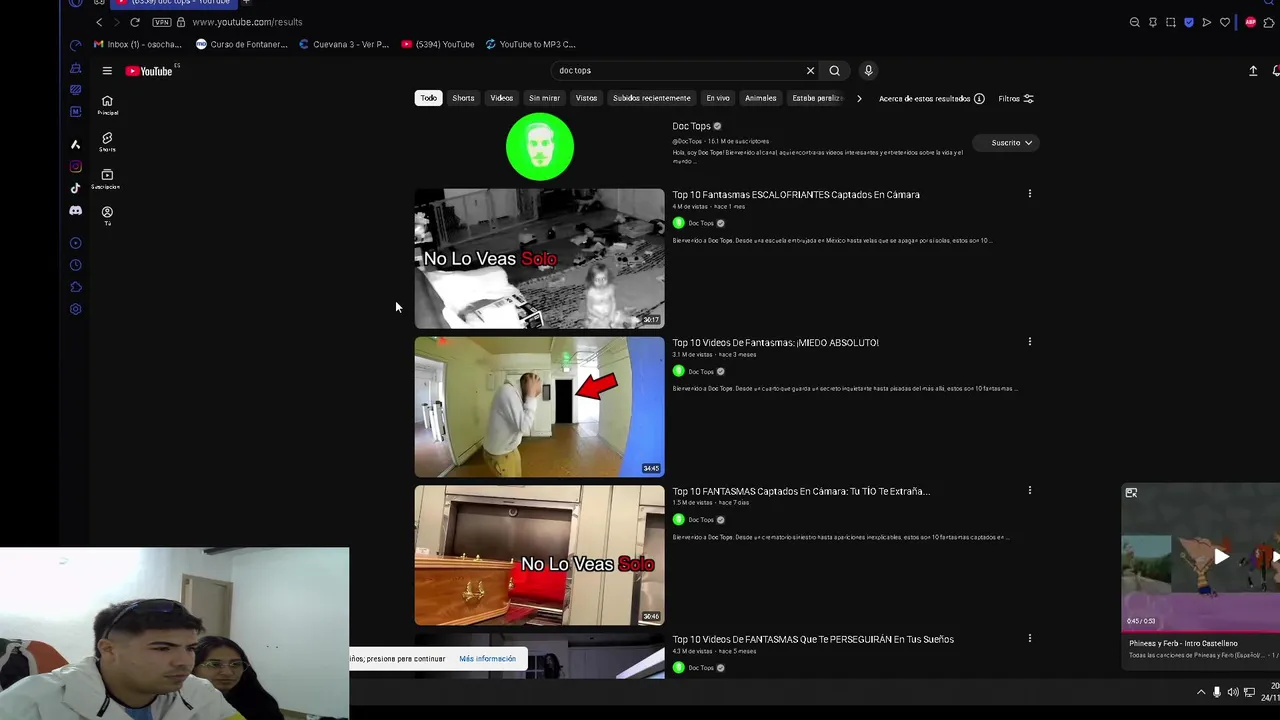Open options for ¡MIEDO ABSOLUTO! video
Viewport: 1280px width, 720px height.
(1029, 342)
